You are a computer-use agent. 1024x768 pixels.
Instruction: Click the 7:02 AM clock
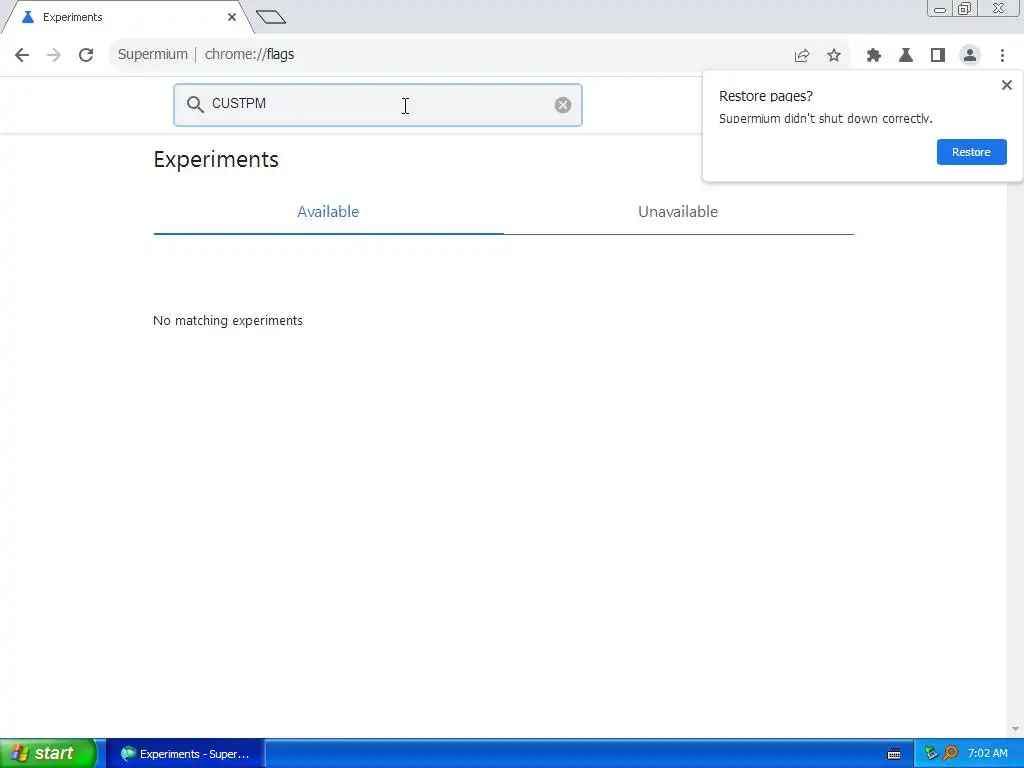987,754
